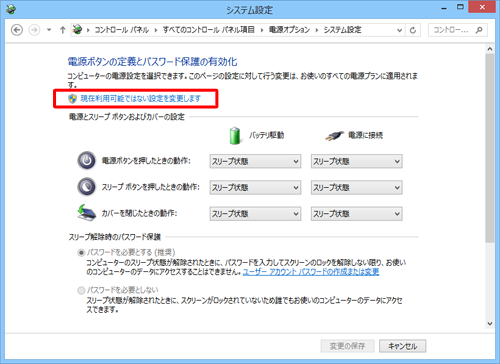Open ユーザー アカウント パスワードの作成または変更 link
The width and height of the screenshot is (500, 364).
311,272
